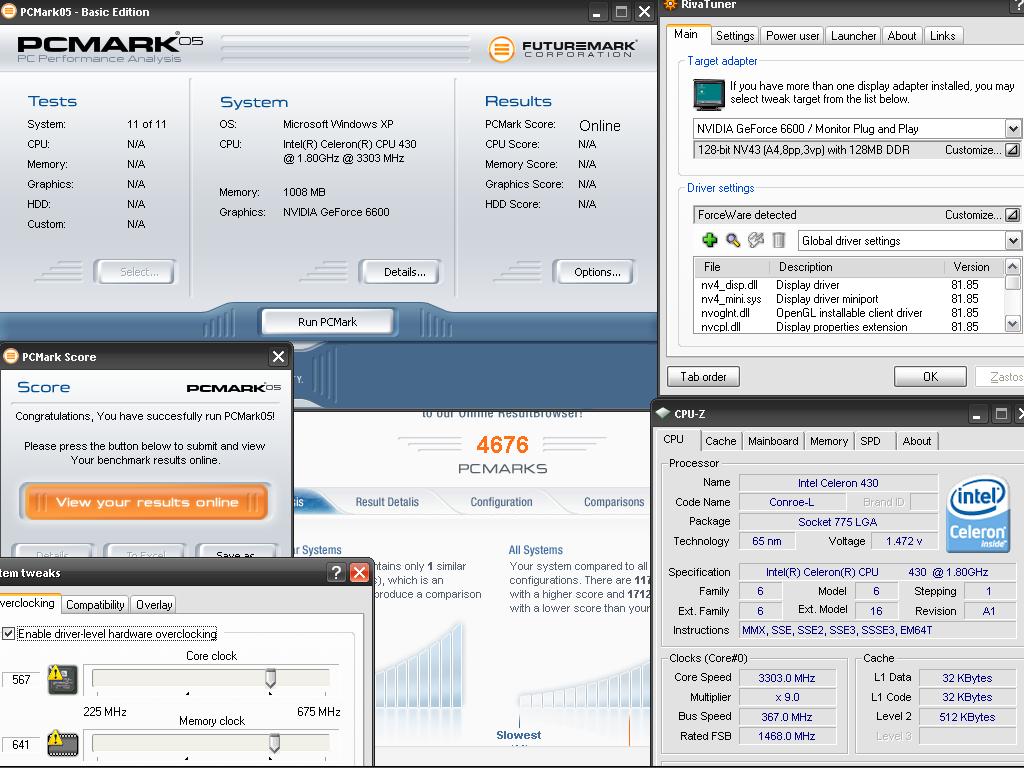Screen dimensions: 1024x768
Task: Click the driver file list scrollbar up arrow
Action: 1012,266
